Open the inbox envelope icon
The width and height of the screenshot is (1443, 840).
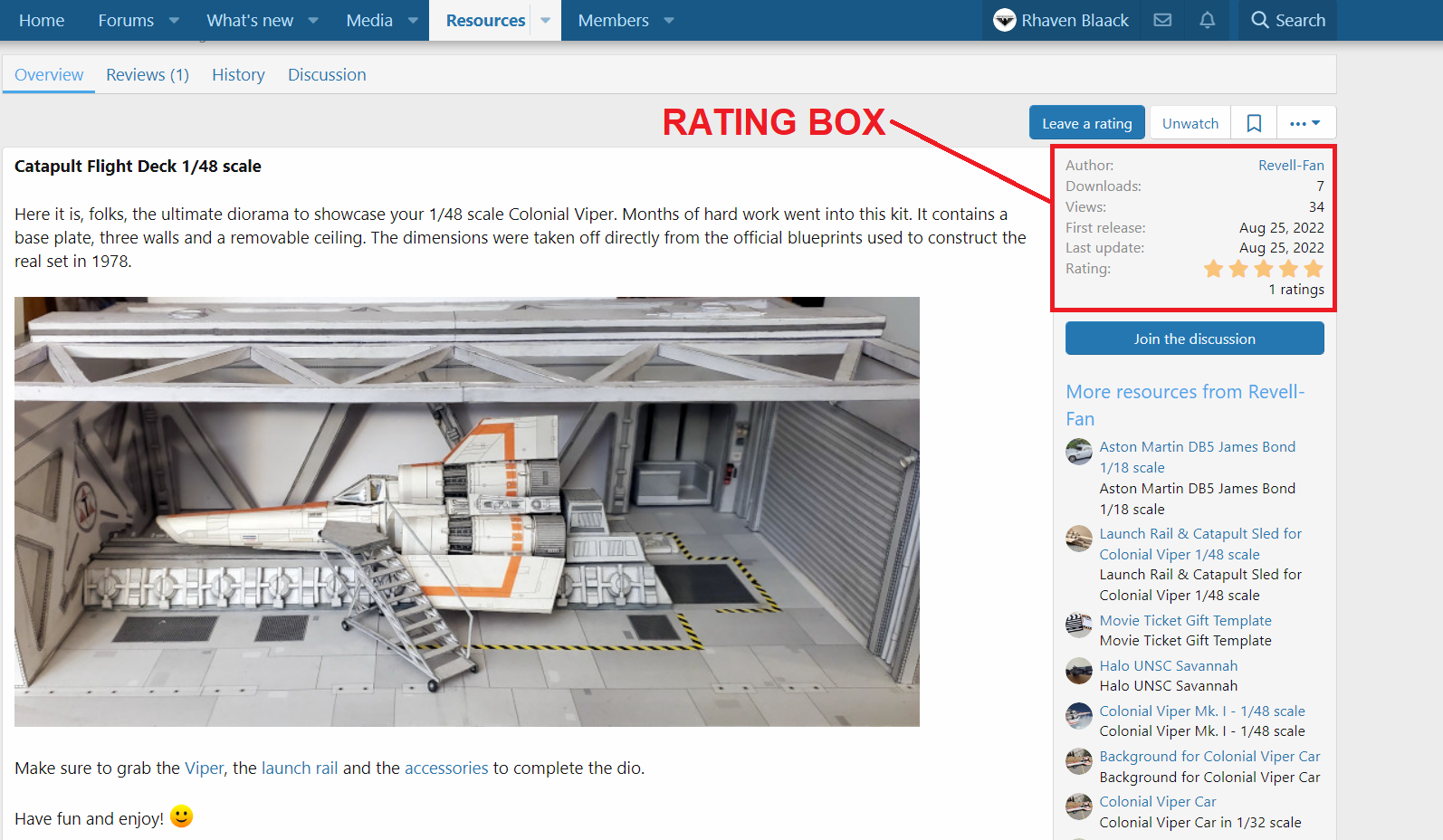[1162, 20]
